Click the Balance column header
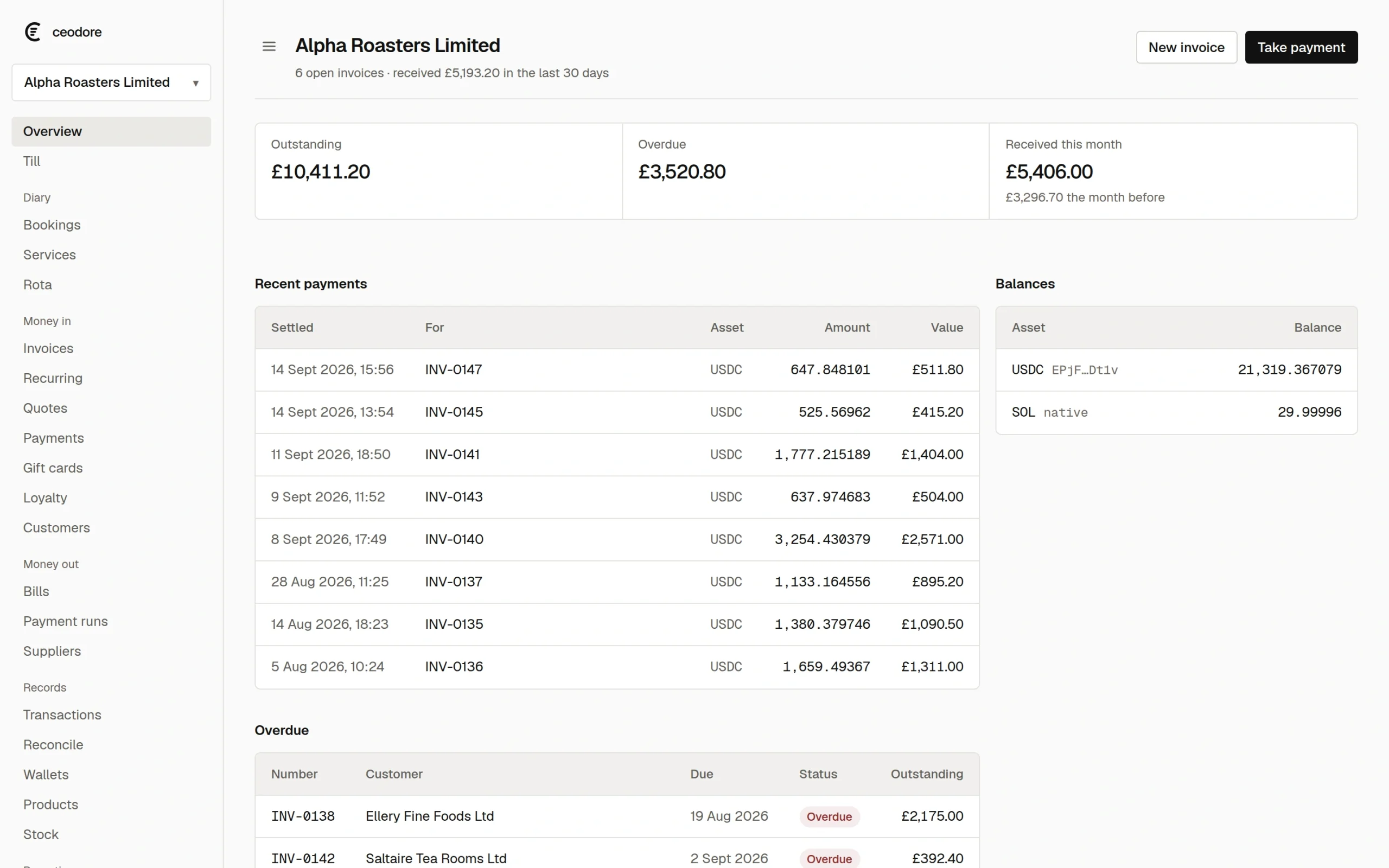Image resolution: width=1389 pixels, height=868 pixels. [x=1317, y=328]
